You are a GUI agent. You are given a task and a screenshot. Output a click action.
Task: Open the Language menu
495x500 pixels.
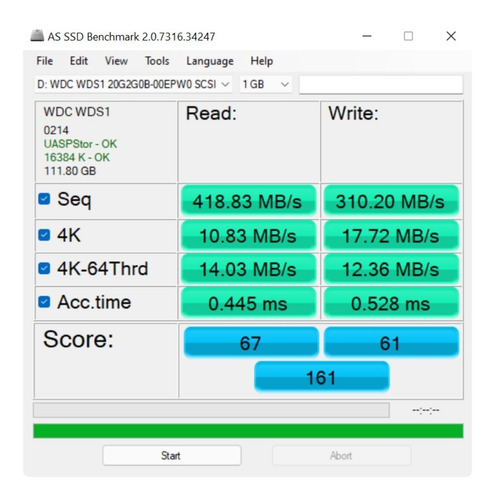coord(210,61)
